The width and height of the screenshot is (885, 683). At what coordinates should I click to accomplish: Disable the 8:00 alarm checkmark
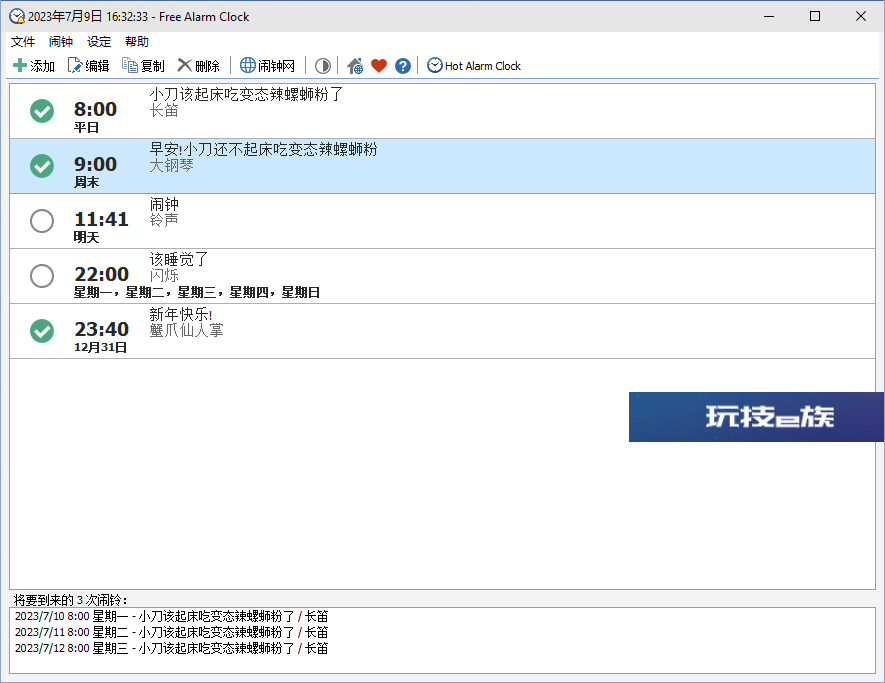(x=42, y=111)
